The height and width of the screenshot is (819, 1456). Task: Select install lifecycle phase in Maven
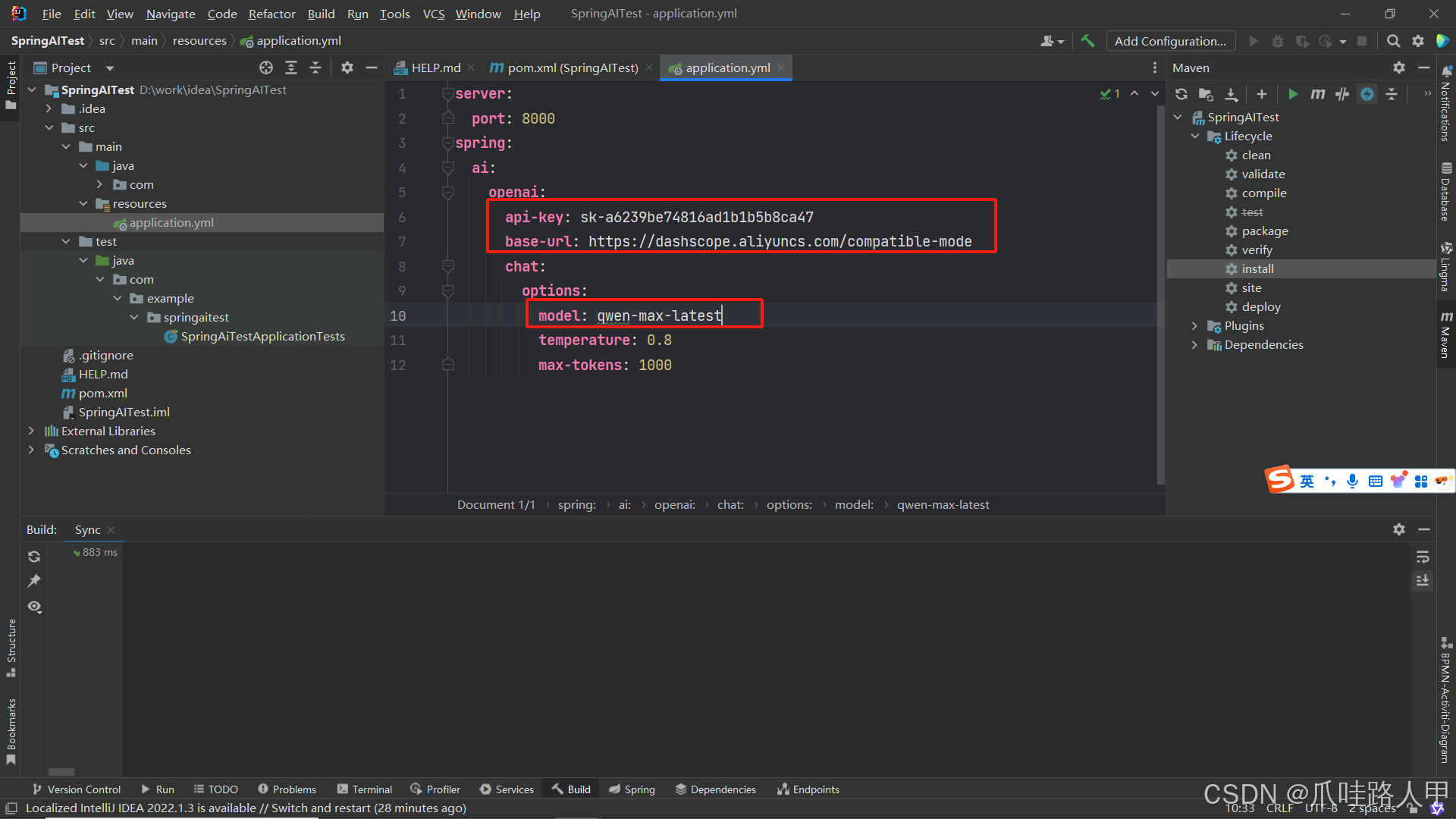click(x=1257, y=269)
